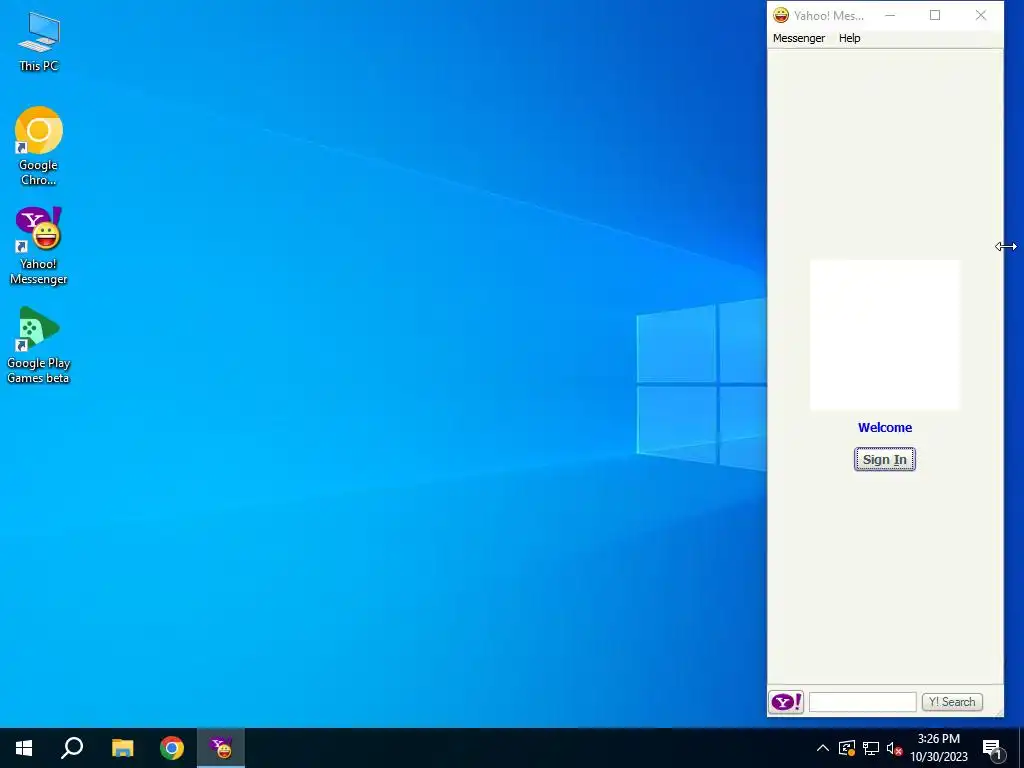This screenshot has height=768, width=1024.
Task: Minimize the Yahoo Messenger window
Action: (x=889, y=15)
